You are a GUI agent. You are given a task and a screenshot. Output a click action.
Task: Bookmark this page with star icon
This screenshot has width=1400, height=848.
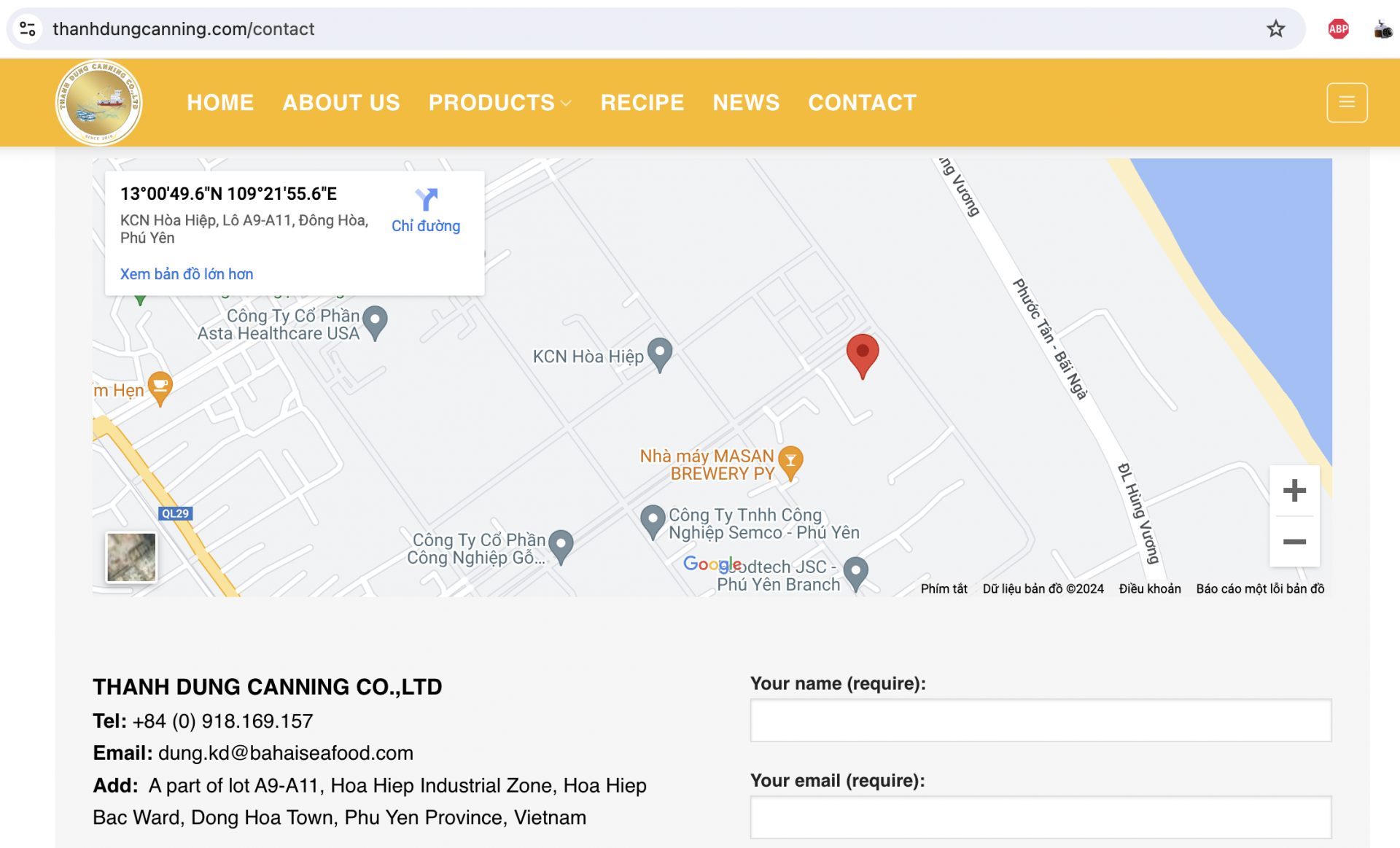tap(1275, 29)
